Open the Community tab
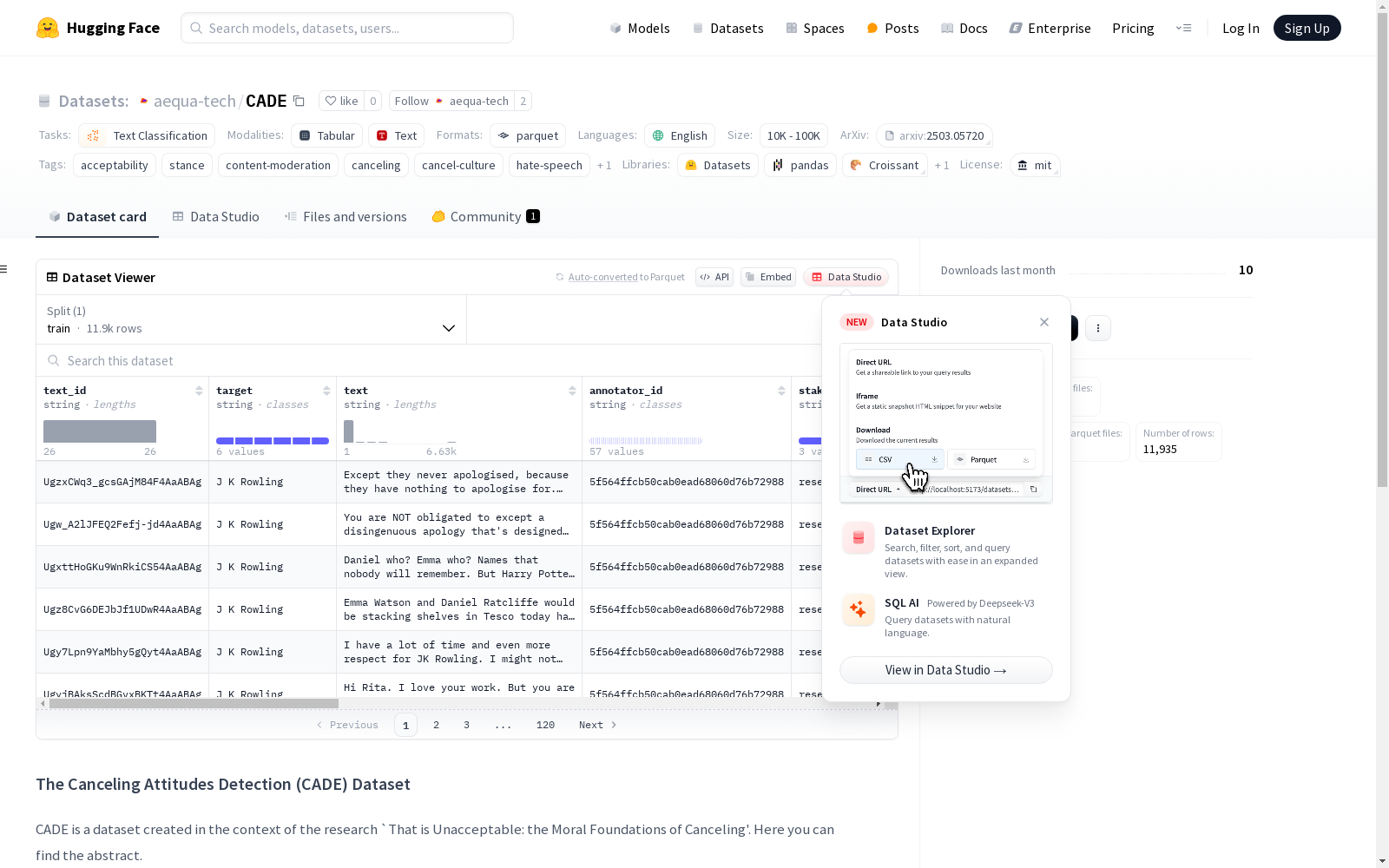This screenshot has height=868, width=1389. pyautogui.click(x=485, y=216)
